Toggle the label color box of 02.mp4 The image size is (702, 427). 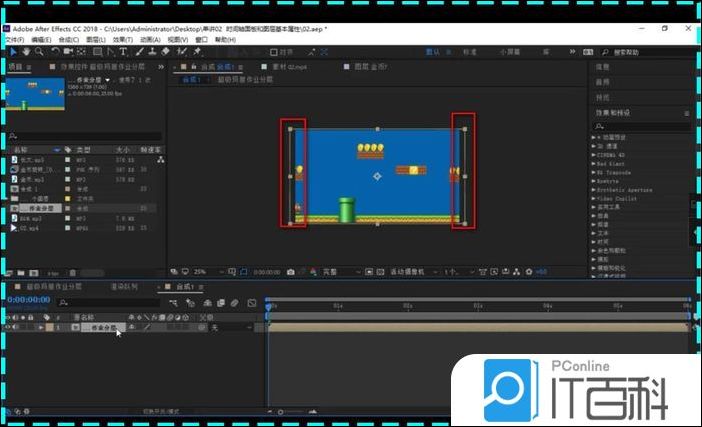click(67, 228)
